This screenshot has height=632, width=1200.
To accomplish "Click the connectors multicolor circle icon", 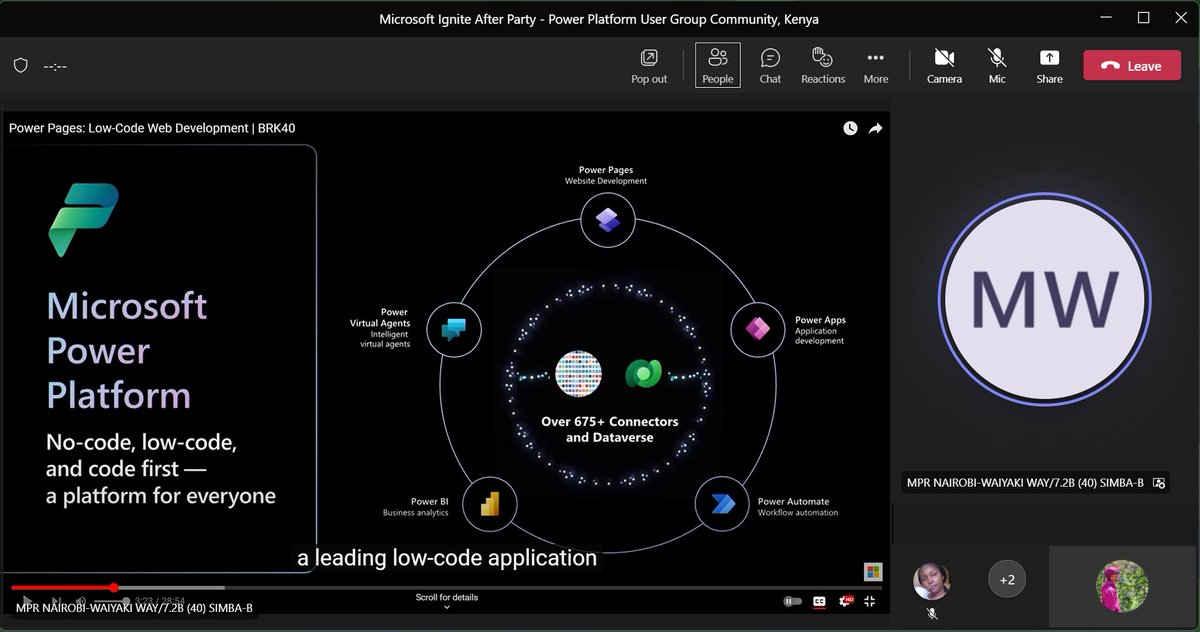I will point(579,374).
